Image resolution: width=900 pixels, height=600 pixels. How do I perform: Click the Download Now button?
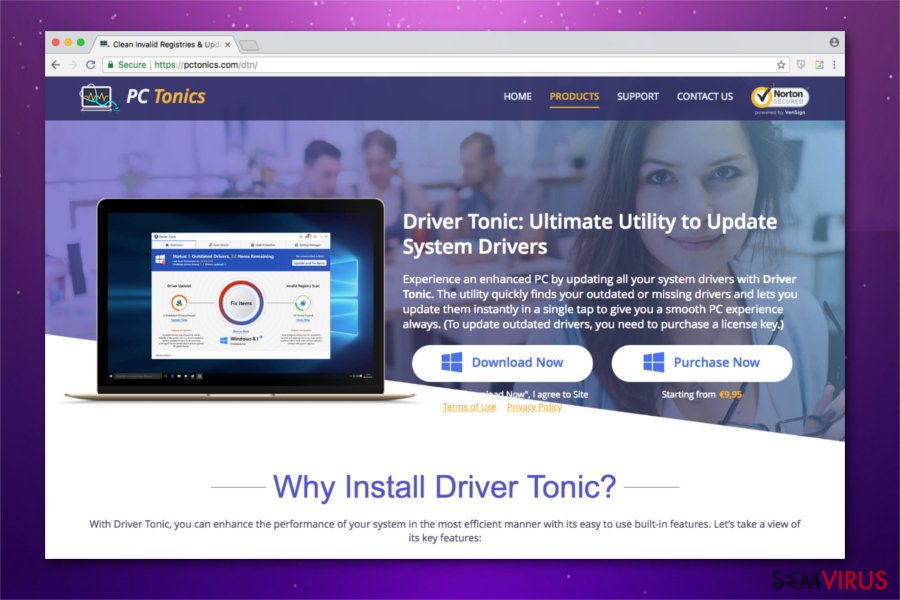503,362
